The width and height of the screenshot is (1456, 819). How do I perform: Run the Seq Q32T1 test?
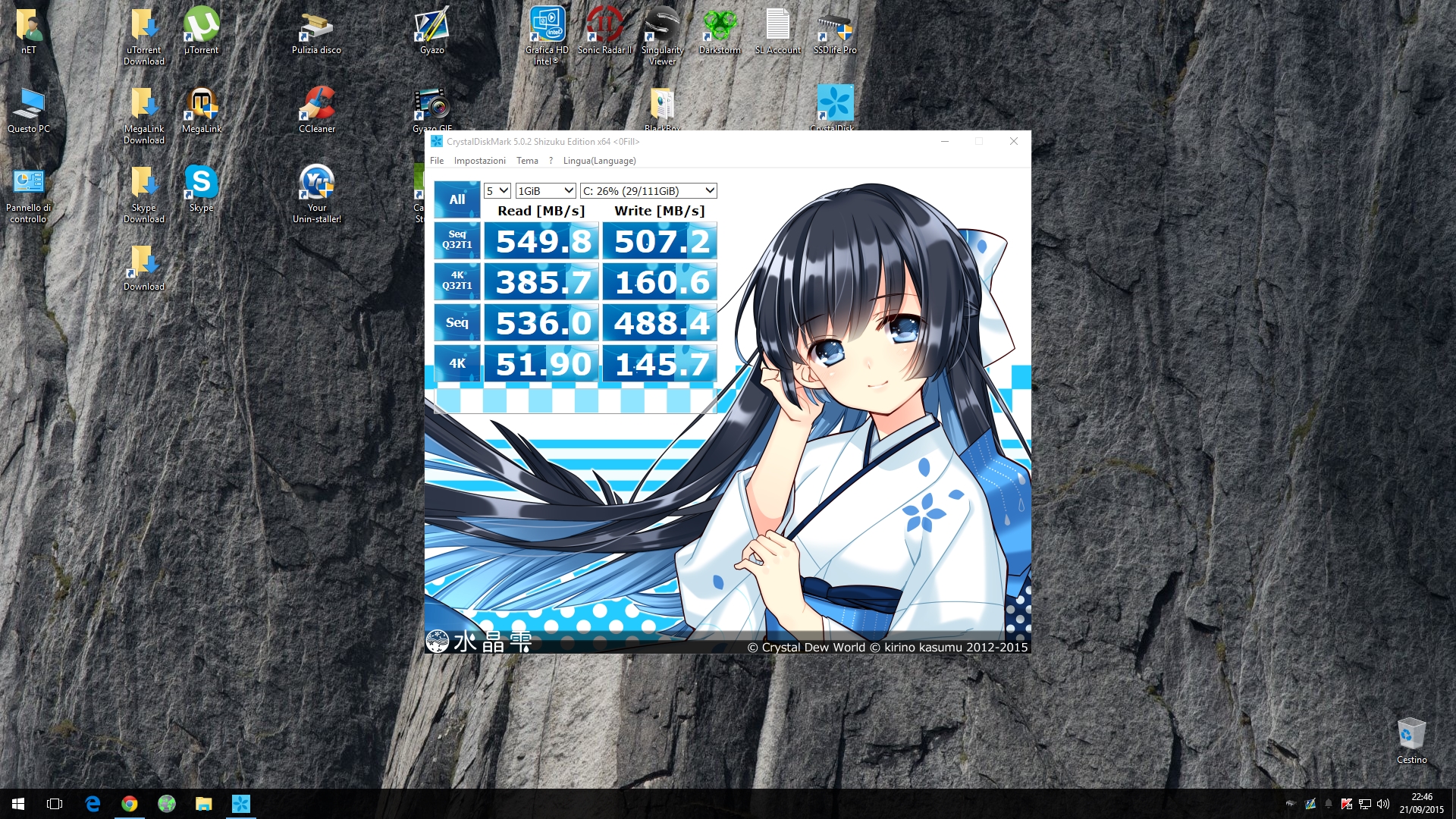[457, 240]
